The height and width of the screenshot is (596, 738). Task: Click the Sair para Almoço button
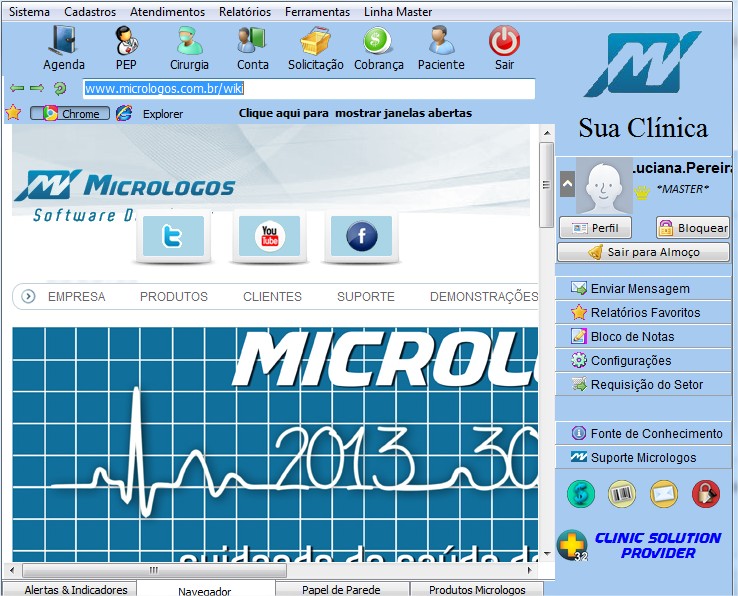click(x=643, y=253)
